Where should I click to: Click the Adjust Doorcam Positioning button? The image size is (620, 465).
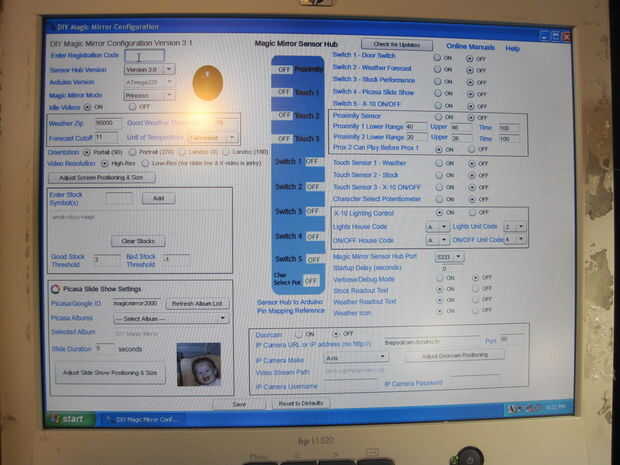pyautogui.click(x=455, y=355)
